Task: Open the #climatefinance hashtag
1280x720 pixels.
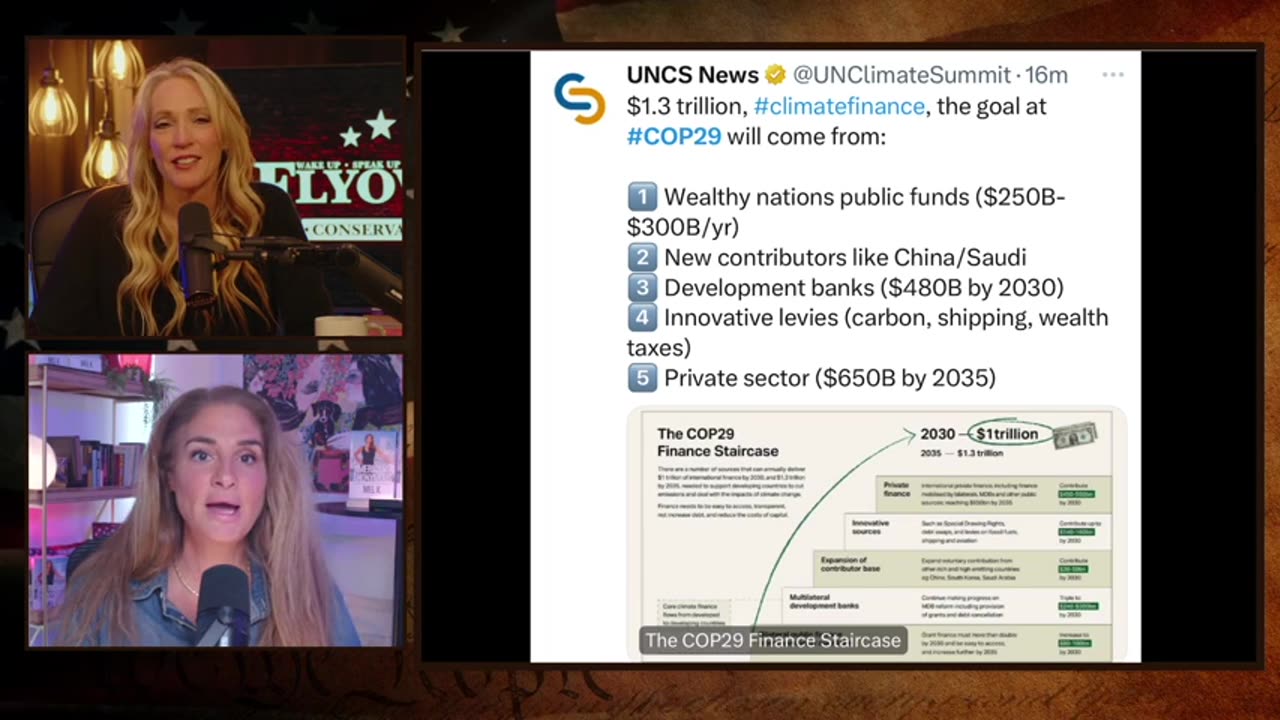Action: [x=839, y=106]
